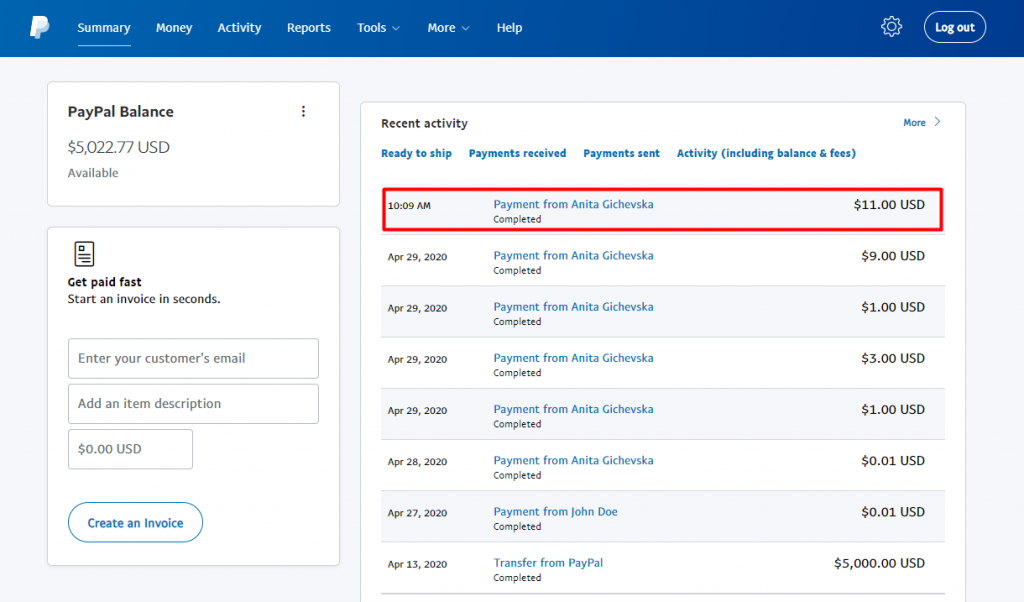Open the Activity page

[239, 28]
